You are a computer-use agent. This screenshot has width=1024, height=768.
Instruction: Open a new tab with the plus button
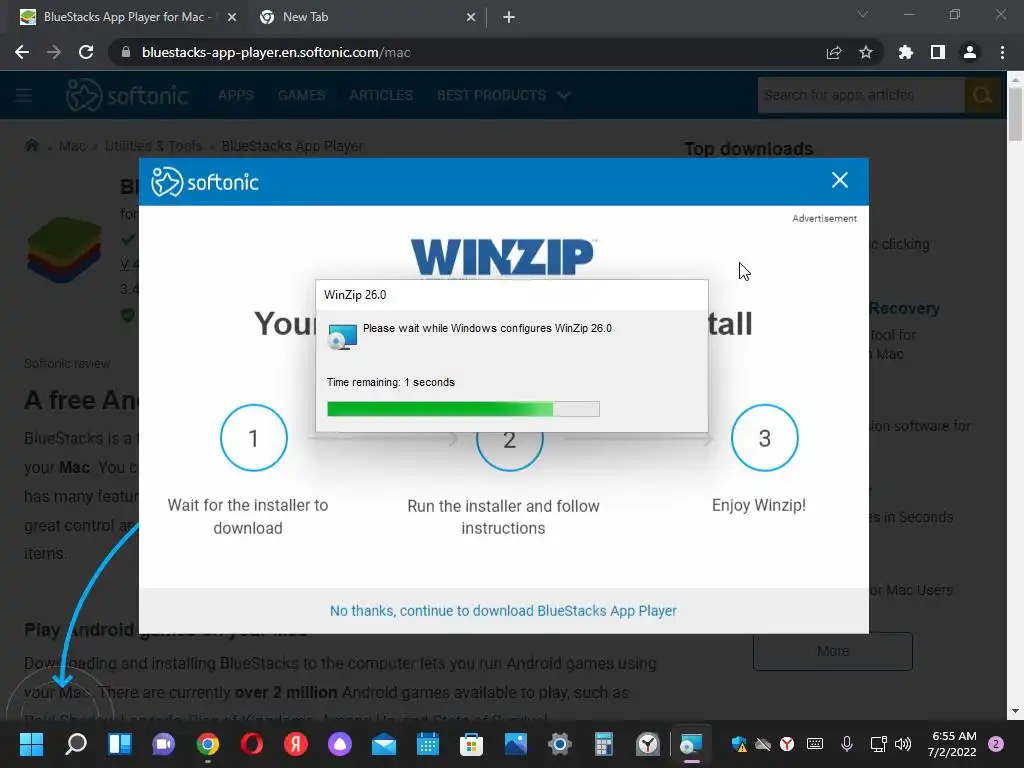tap(509, 17)
